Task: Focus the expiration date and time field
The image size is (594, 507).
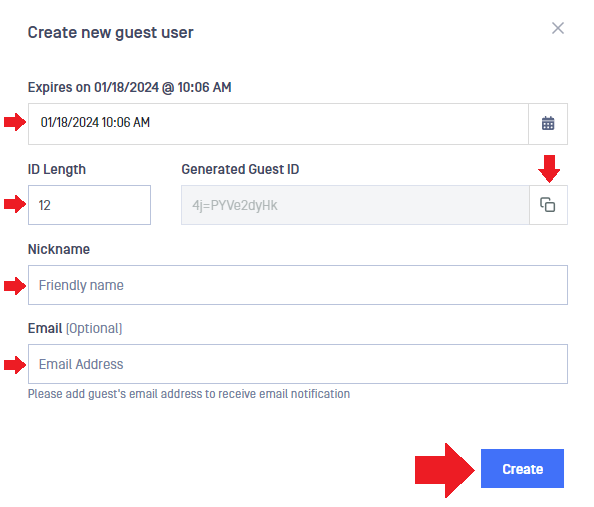Action: point(278,124)
